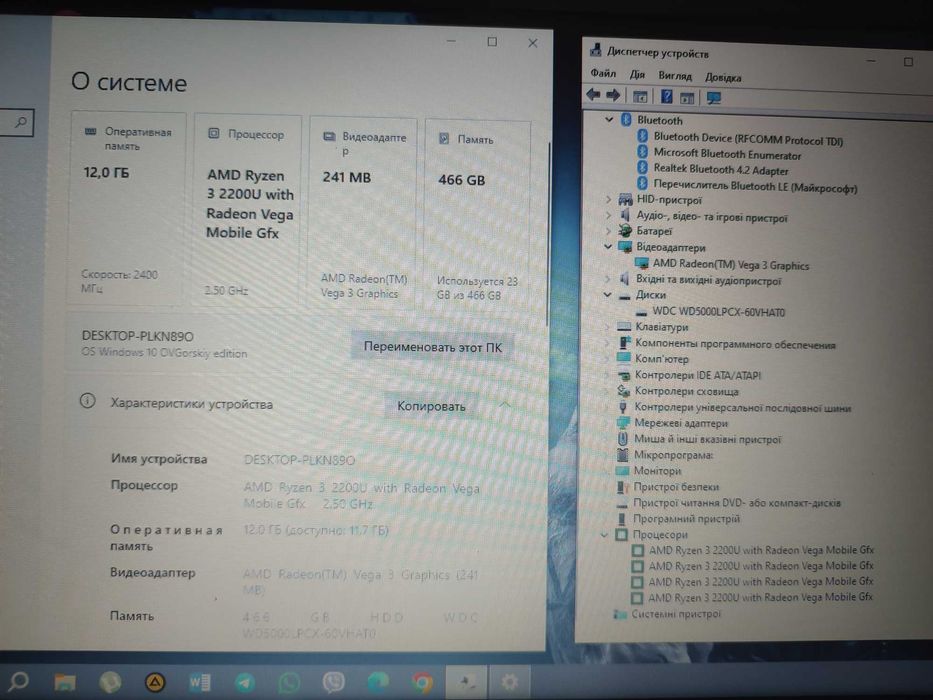Open Довідка menu
This screenshot has height=700, width=933.
click(x=723, y=77)
